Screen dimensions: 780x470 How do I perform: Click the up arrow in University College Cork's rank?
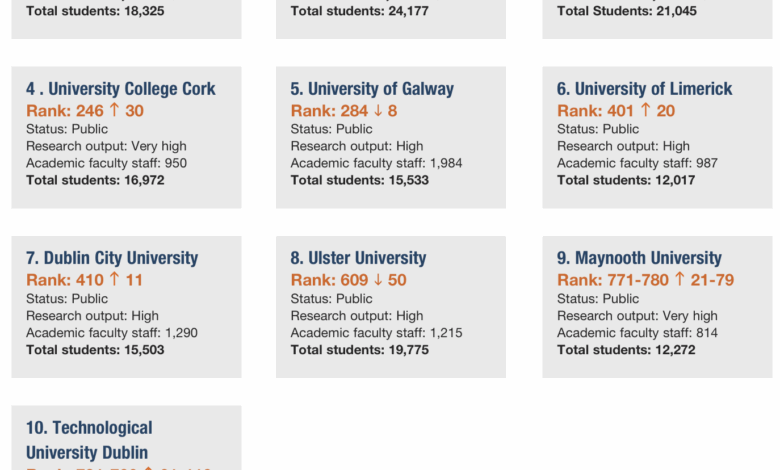pos(115,111)
